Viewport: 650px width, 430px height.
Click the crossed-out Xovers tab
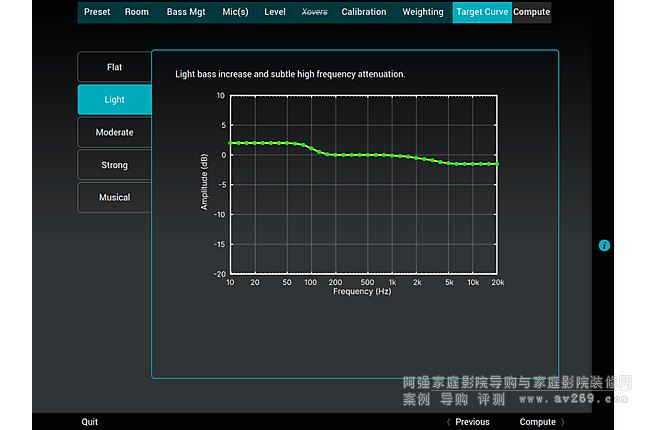pos(315,12)
